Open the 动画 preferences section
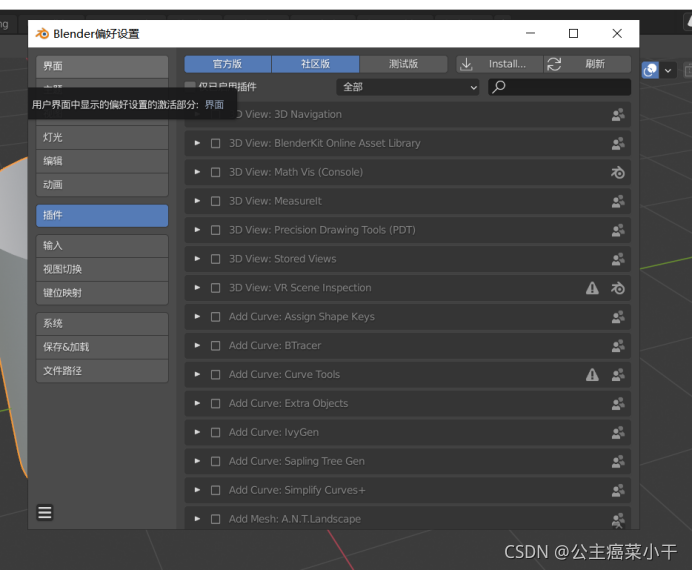 (102, 185)
